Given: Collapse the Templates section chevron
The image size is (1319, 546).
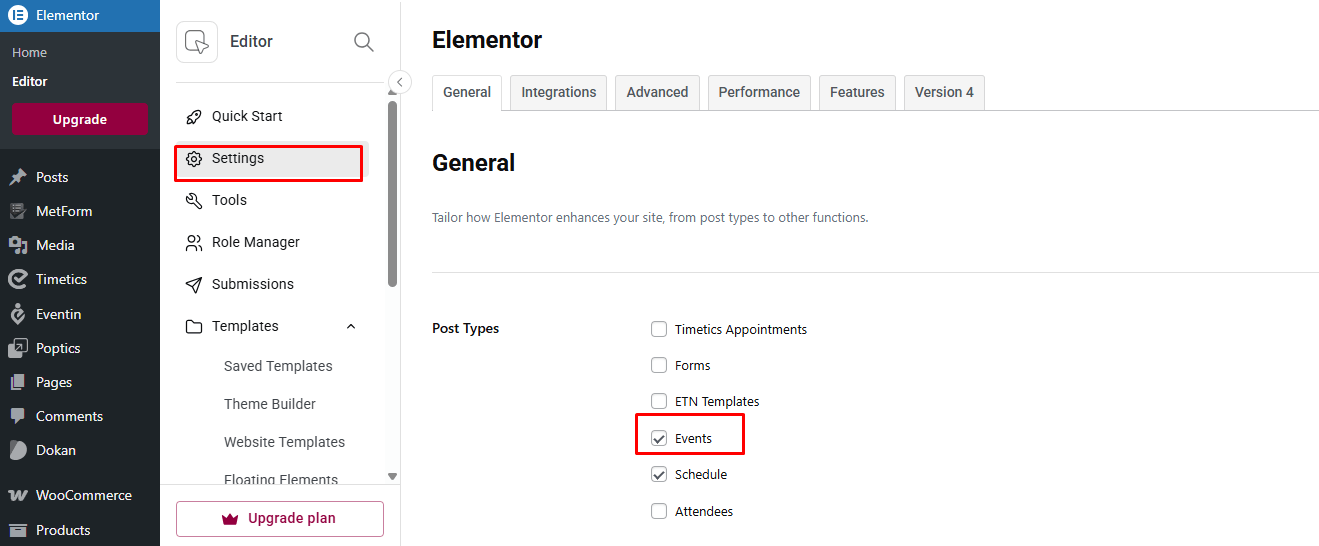Looking at the screenshot, I should tap(351, 327).
